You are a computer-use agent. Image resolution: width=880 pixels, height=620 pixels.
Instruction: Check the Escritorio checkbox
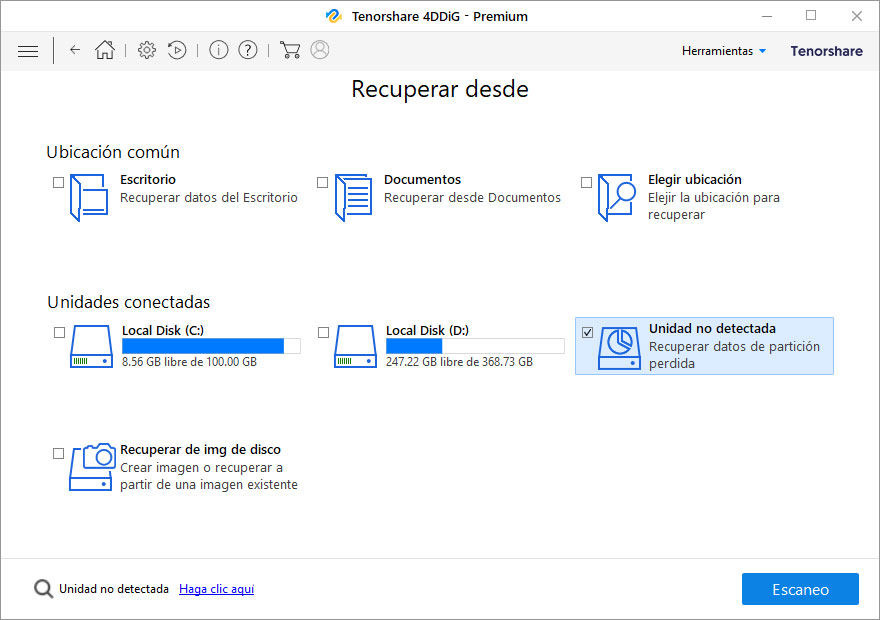[58, 182]
